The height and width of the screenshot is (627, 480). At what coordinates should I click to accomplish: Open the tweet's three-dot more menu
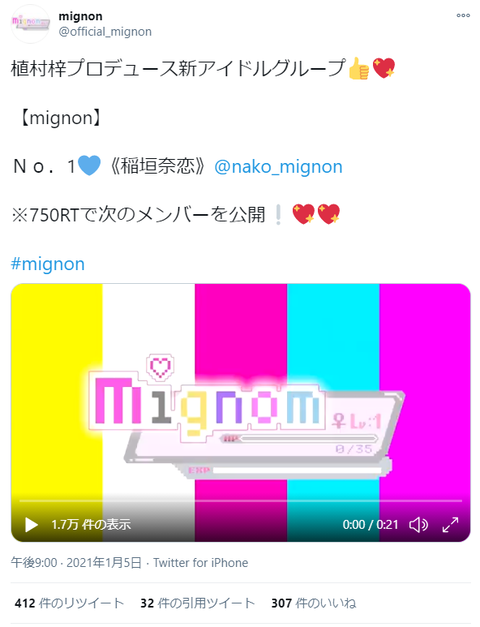[463, 16]
